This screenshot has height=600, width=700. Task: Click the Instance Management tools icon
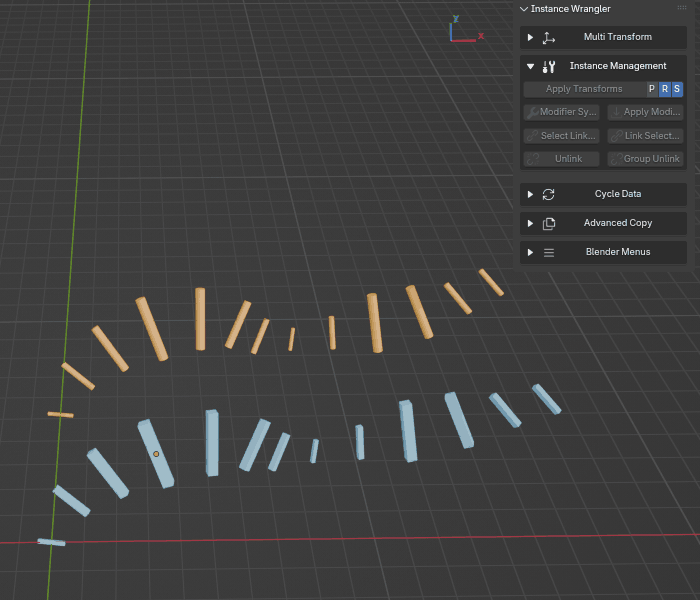click(549, 67)
